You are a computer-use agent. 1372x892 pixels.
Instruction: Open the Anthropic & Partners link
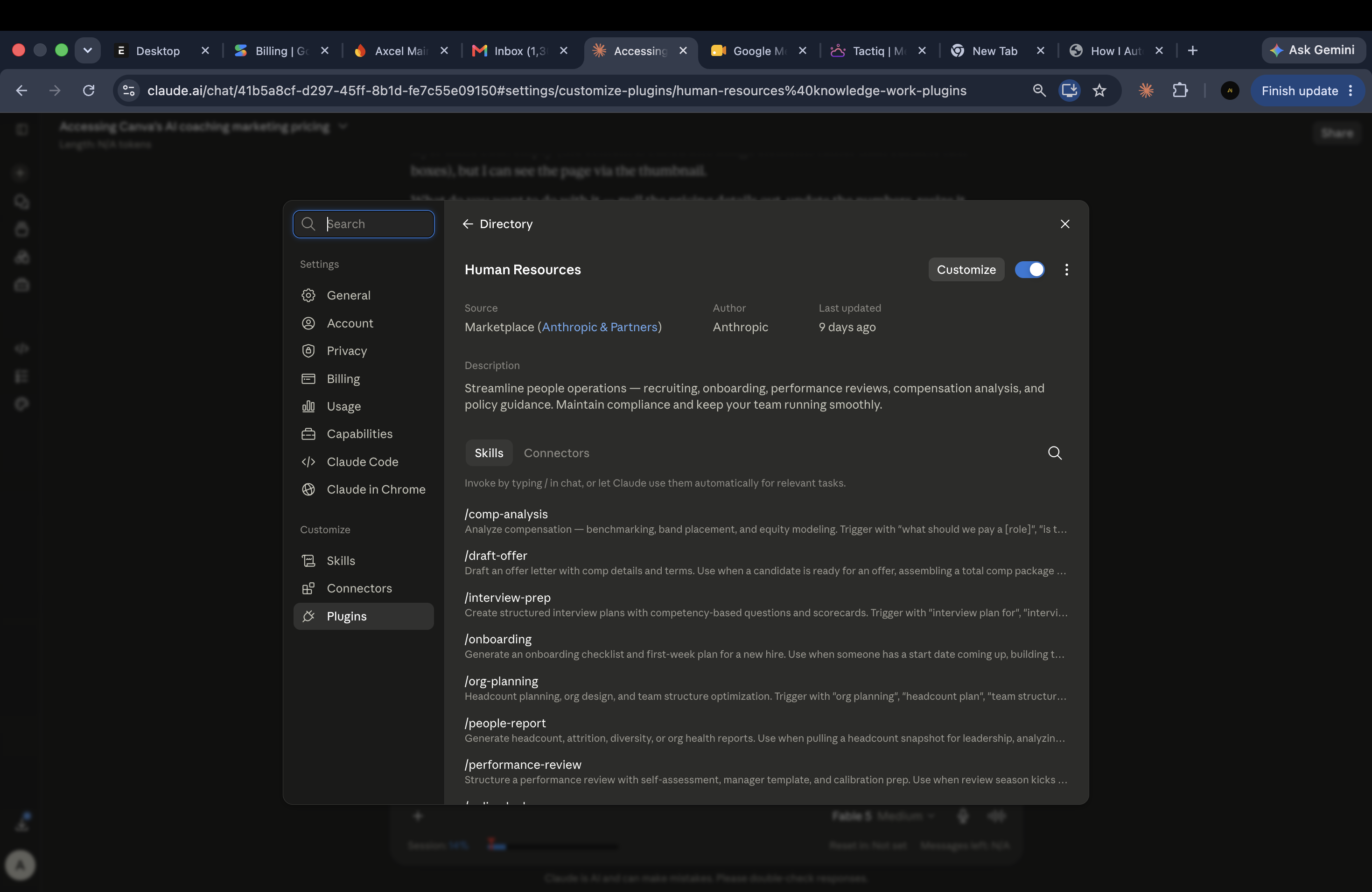coord(600,327)
